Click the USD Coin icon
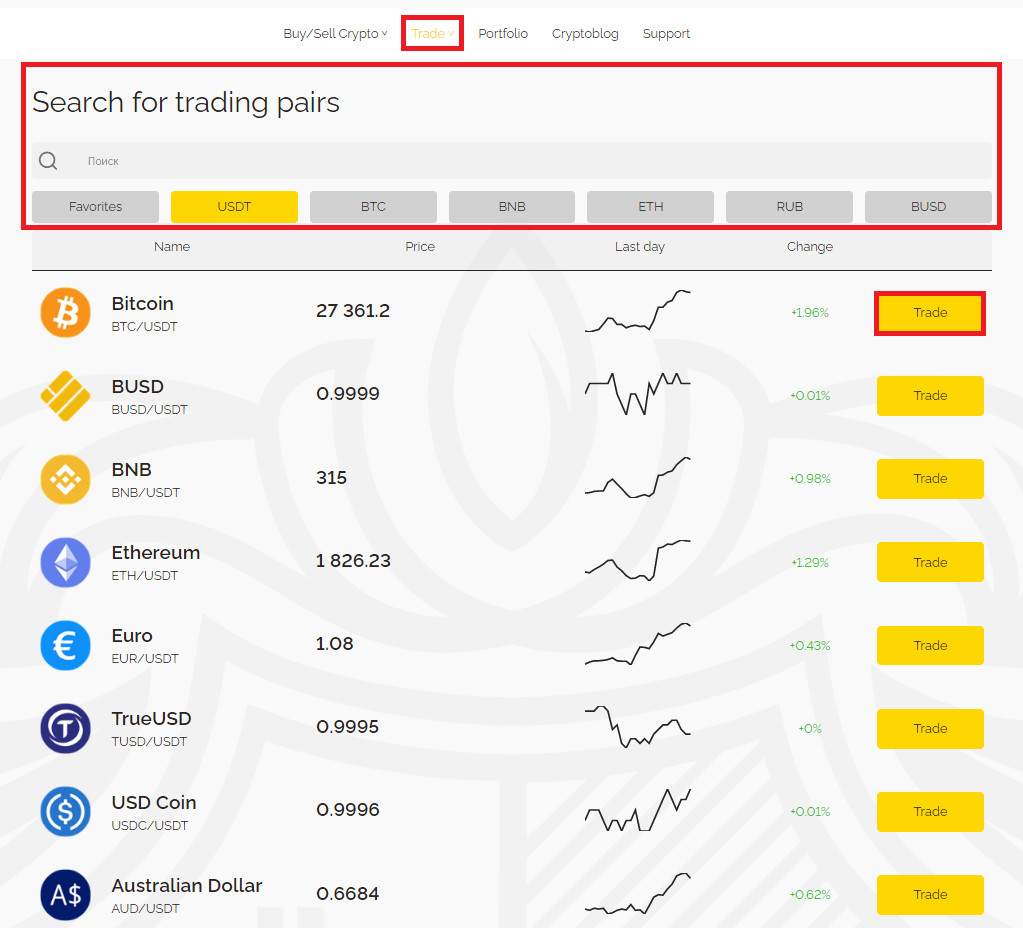Image resolution: width=1023 pixels, height=928 pixels. [x=65, y=811]
